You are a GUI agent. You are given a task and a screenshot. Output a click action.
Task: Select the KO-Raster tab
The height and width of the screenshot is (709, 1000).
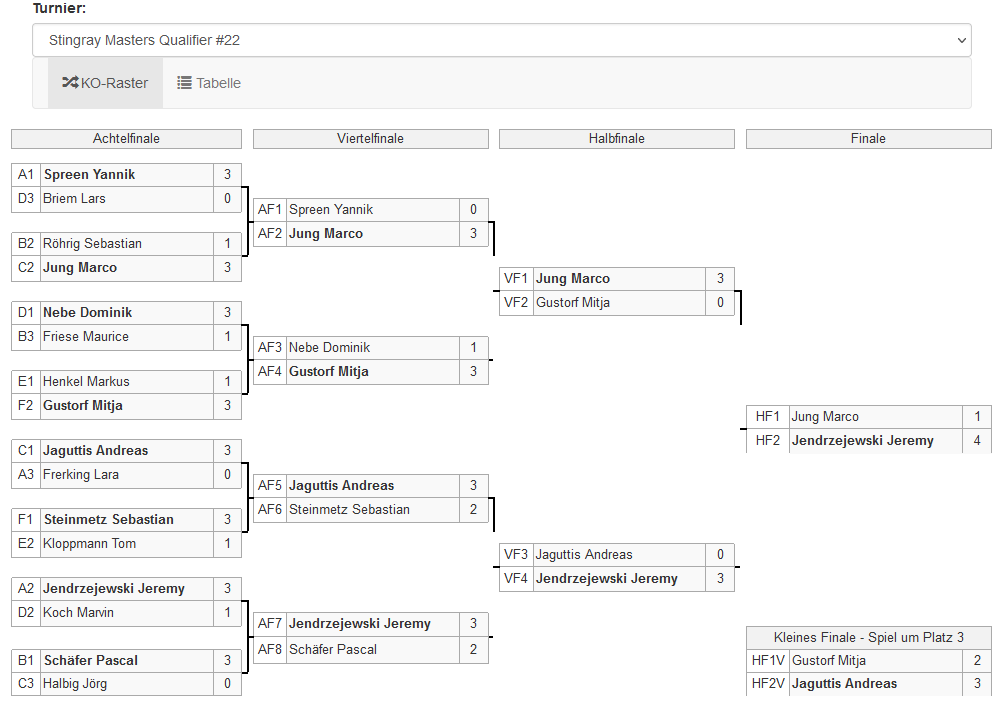point(105,83)
